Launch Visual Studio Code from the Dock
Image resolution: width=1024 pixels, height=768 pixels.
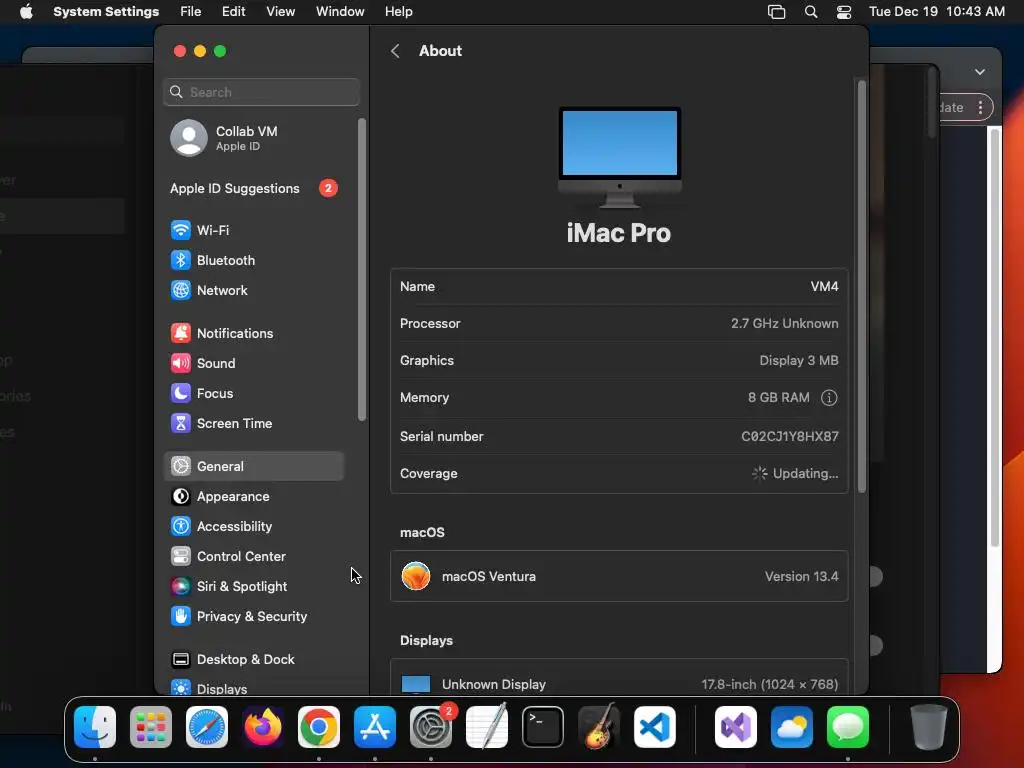click(x=655, y=727)
